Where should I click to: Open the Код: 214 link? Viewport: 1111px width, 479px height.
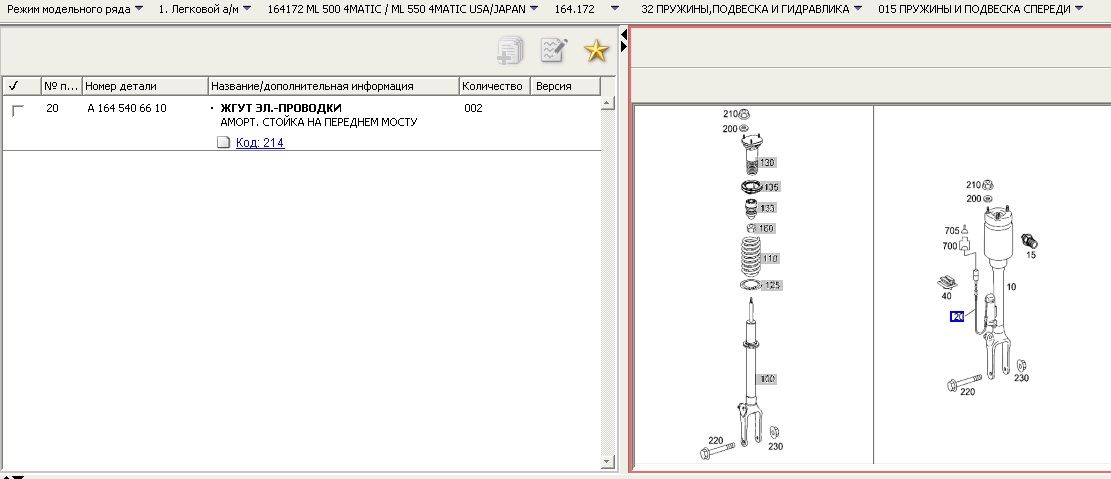260,143
